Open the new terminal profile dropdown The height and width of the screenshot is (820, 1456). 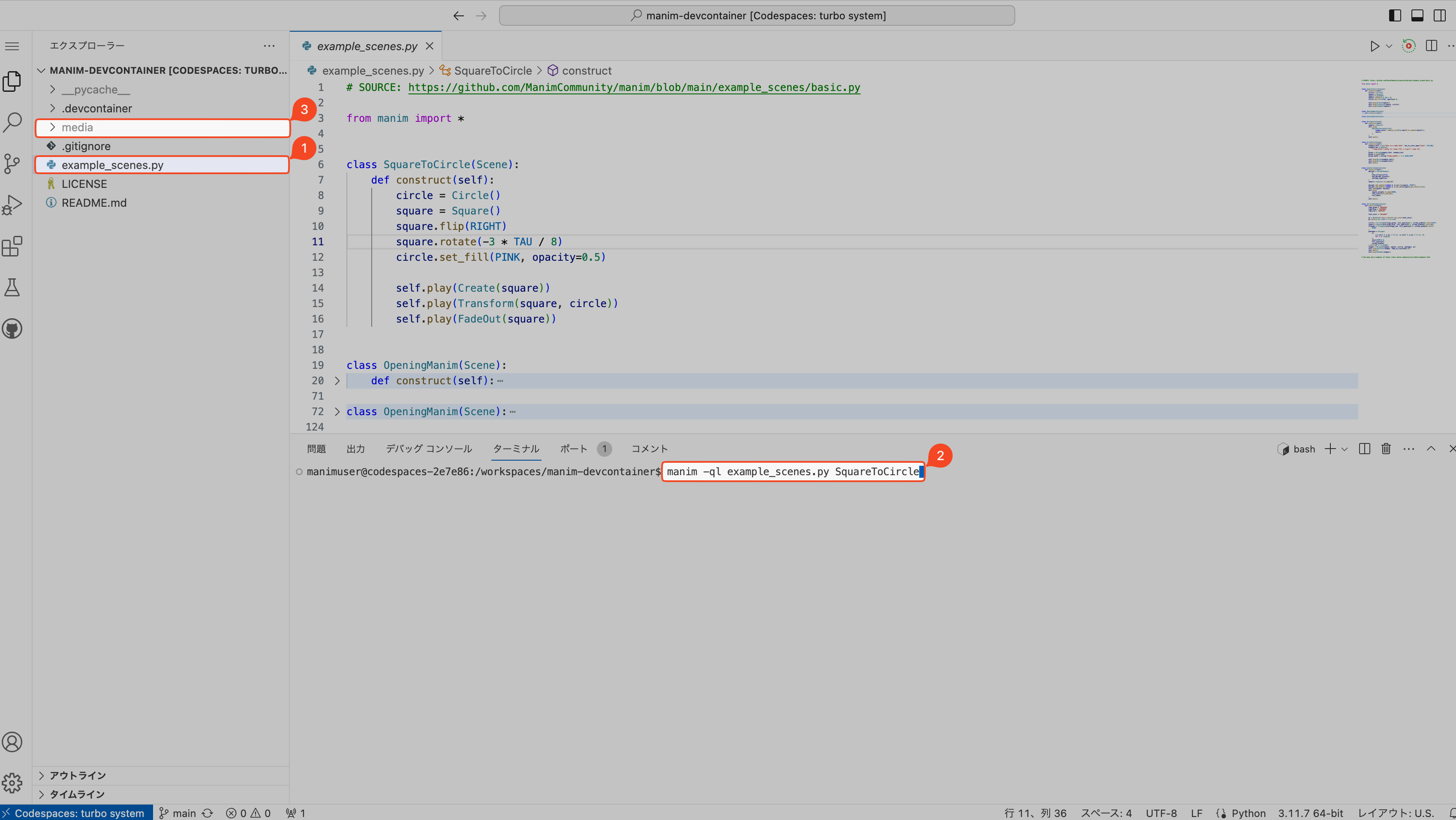1345,449
